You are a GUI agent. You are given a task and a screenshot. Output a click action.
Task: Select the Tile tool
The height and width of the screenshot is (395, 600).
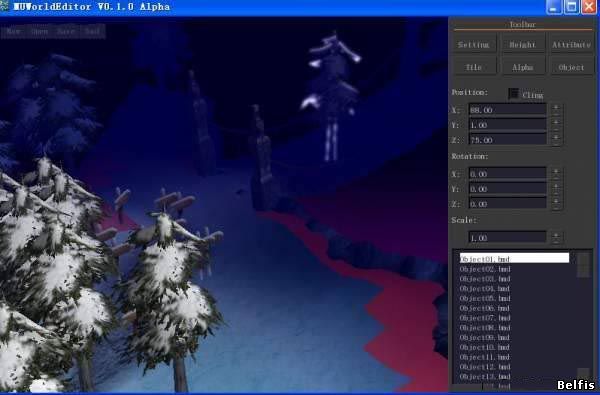474,67
